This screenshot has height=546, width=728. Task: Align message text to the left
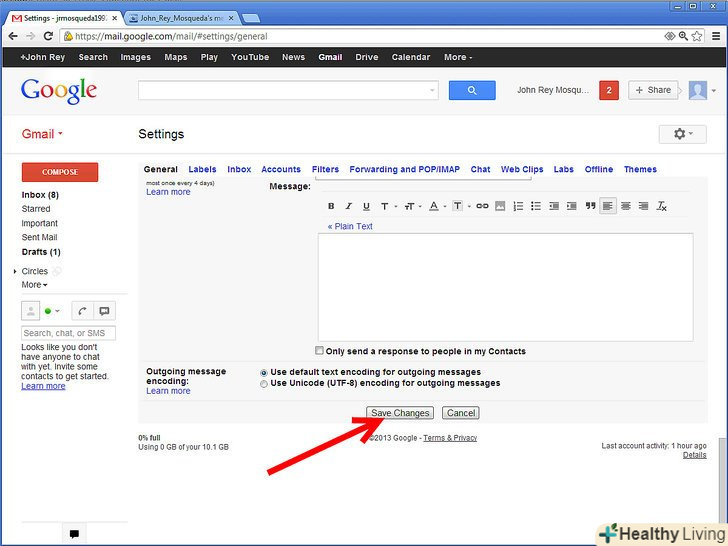click(608, 206)
